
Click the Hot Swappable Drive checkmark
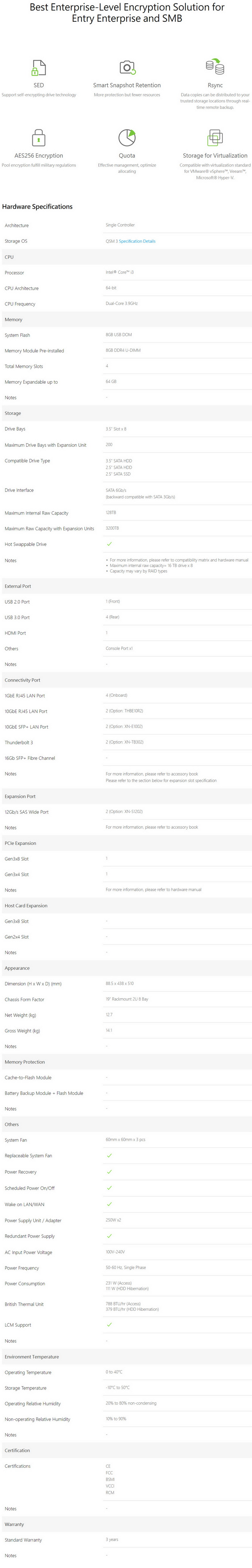110,544
